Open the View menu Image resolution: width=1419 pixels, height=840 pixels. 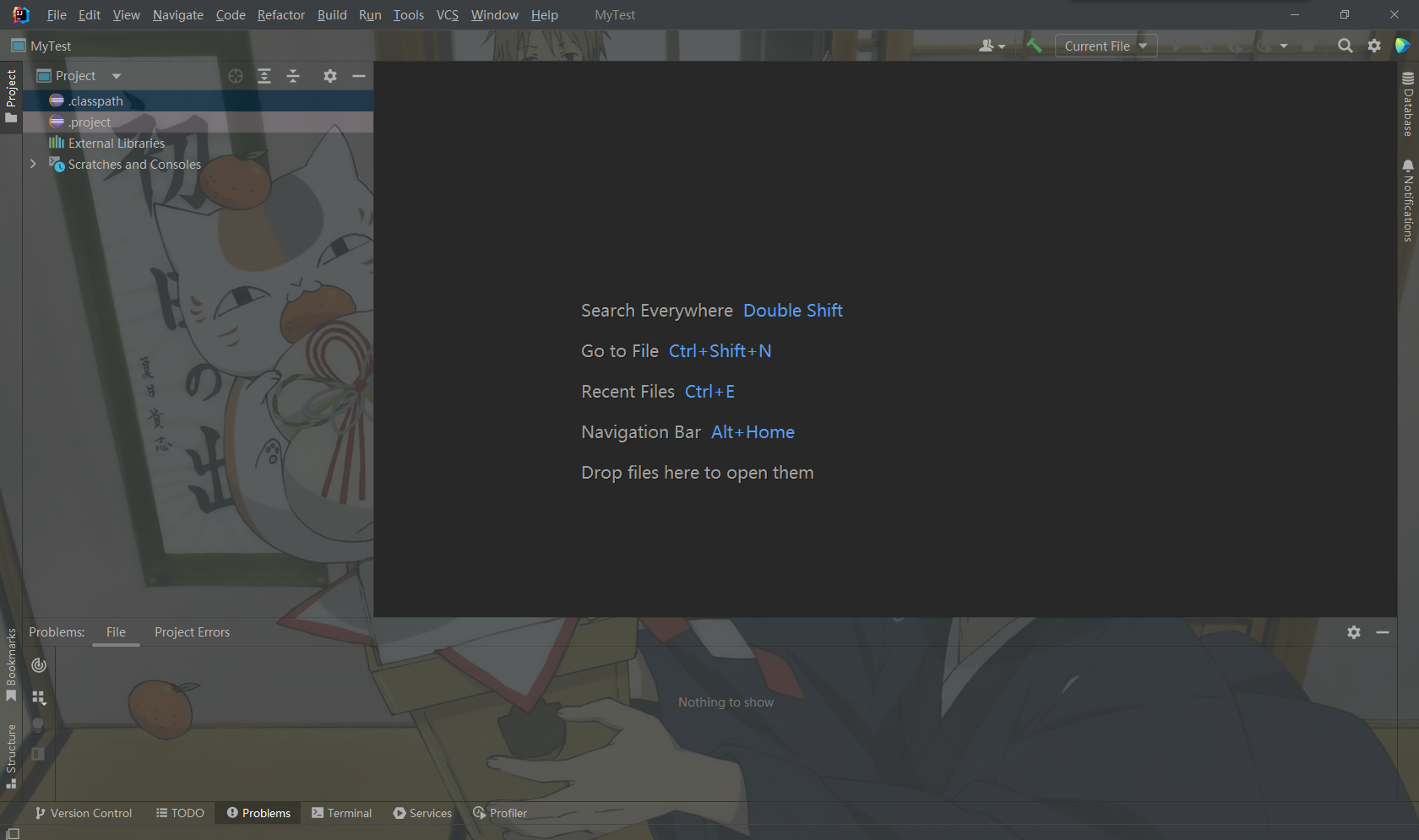(x=126, y=15)
